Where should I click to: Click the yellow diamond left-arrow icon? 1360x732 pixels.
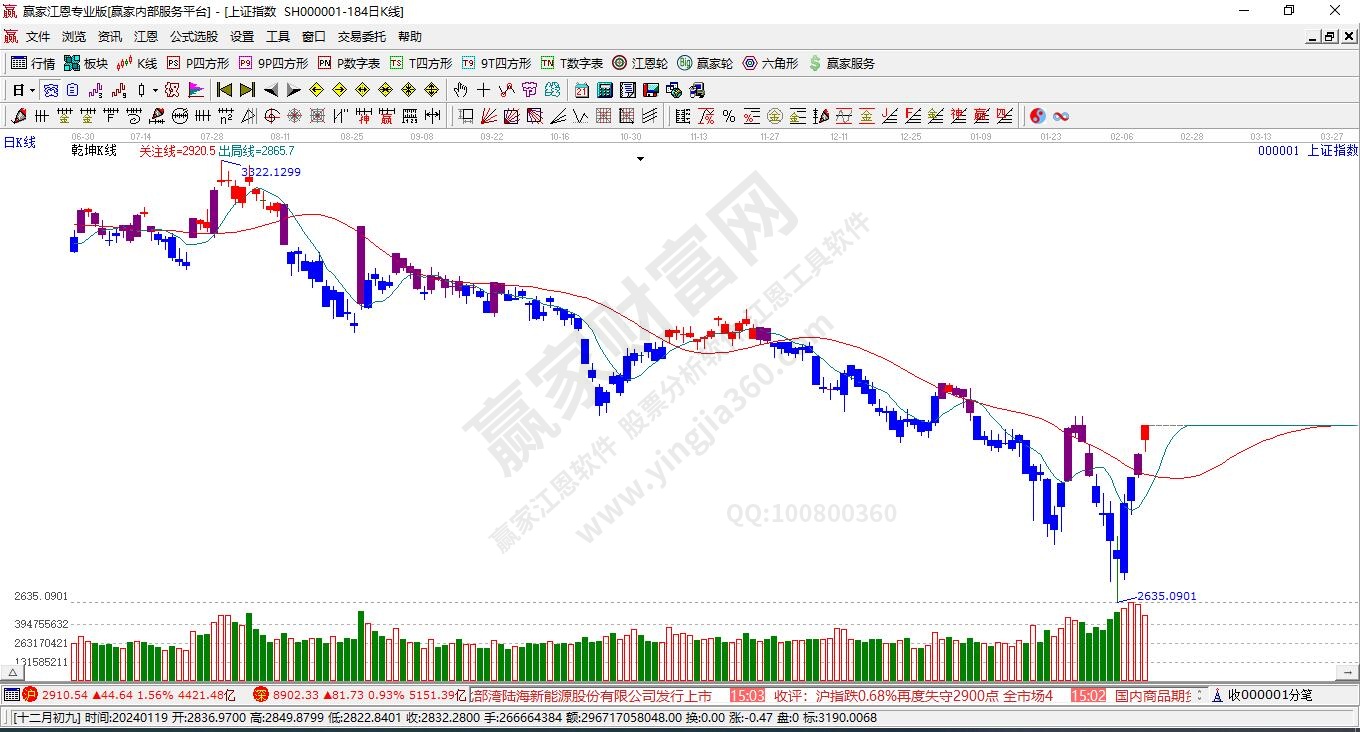316,90
